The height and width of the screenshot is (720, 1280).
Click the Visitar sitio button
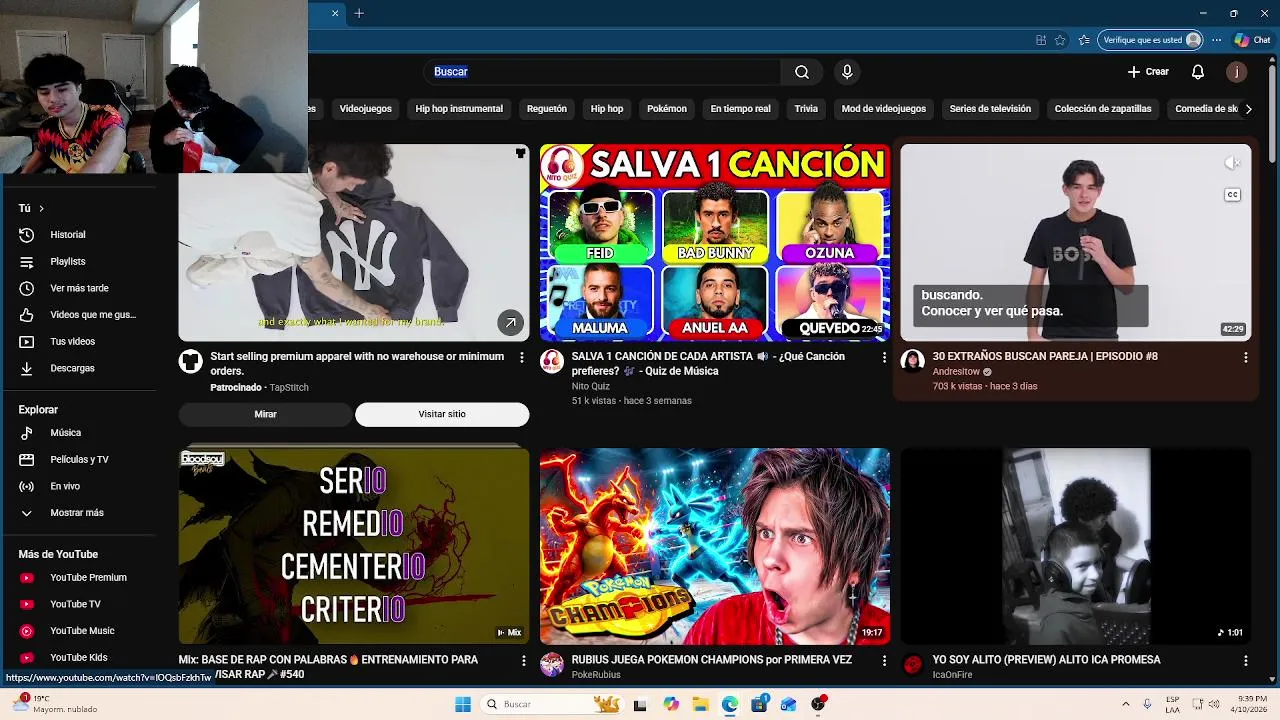click(442, 414)
